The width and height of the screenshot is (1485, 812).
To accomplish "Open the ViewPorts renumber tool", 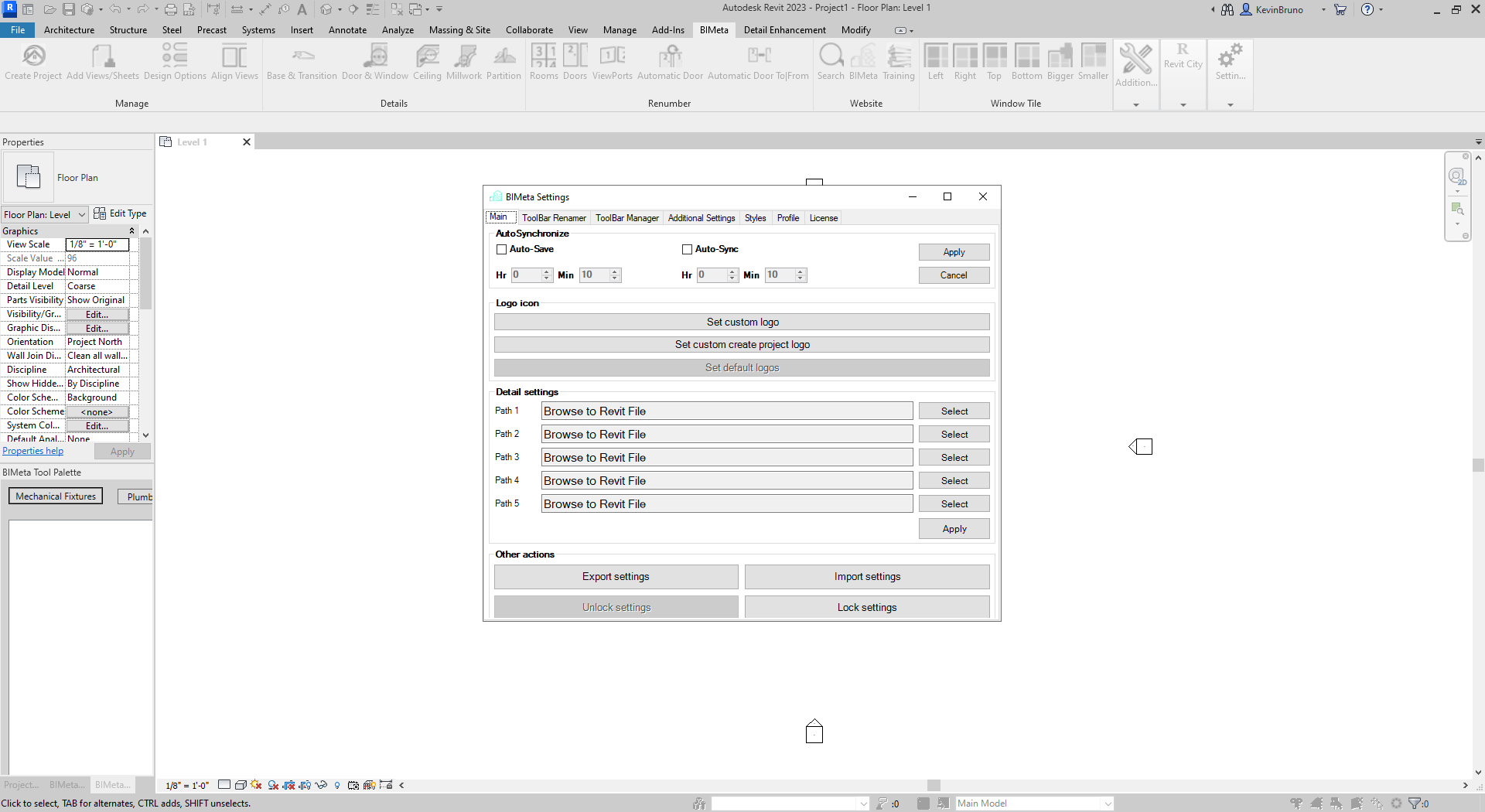I will 613,62.
